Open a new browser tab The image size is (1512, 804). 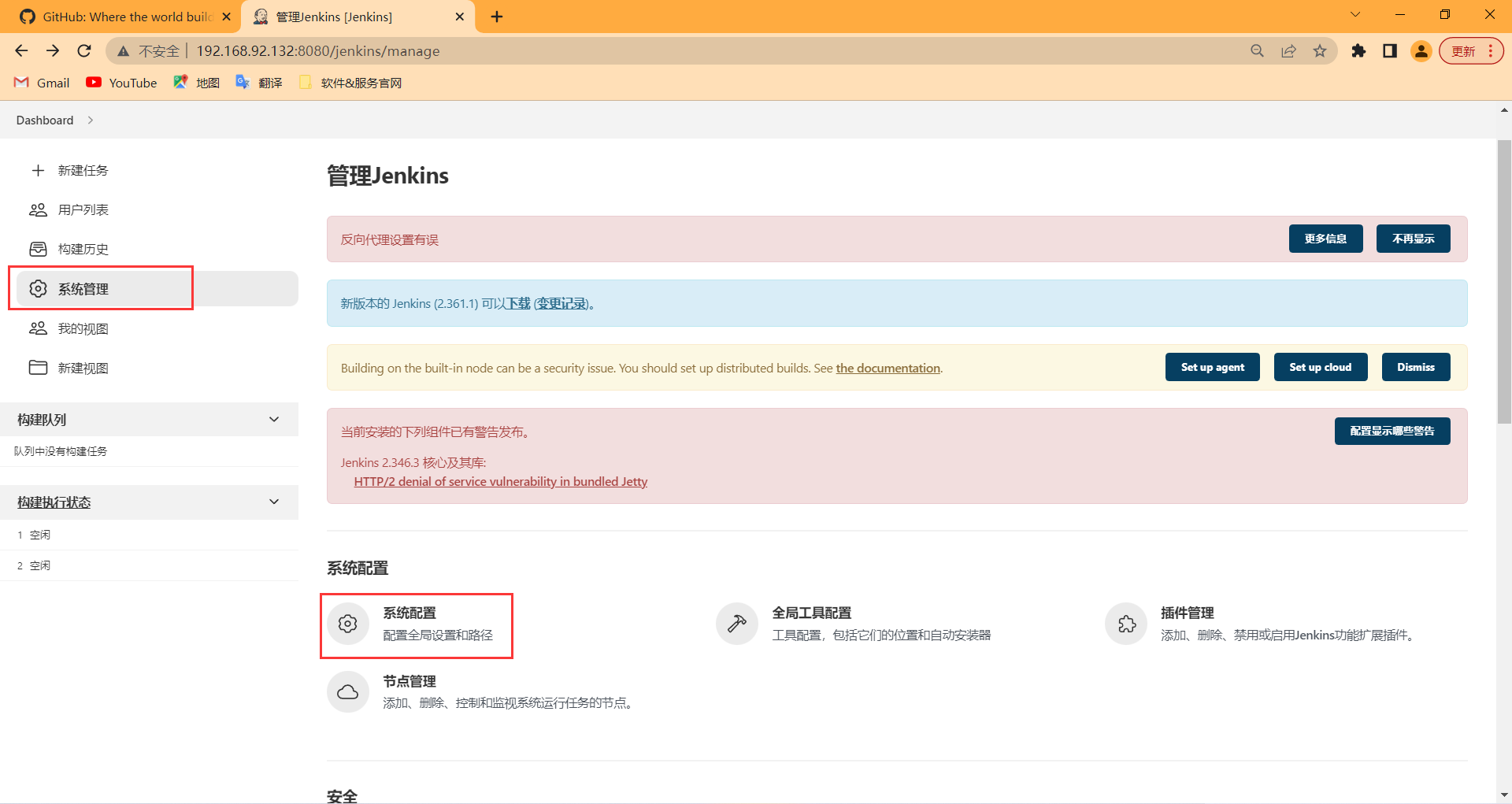click(497, 17)
